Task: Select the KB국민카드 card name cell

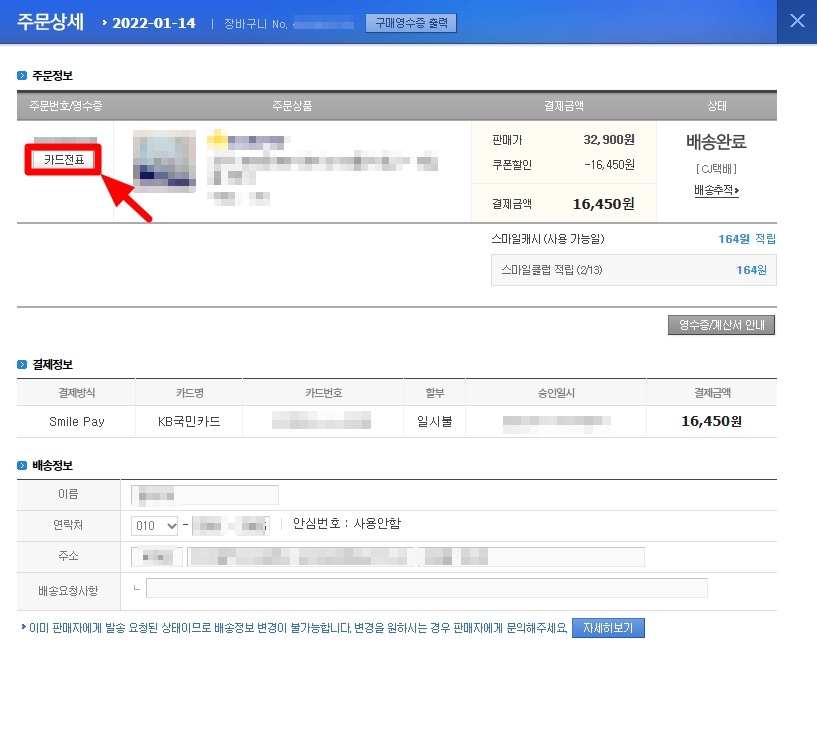Action: [x=188, y=420]
